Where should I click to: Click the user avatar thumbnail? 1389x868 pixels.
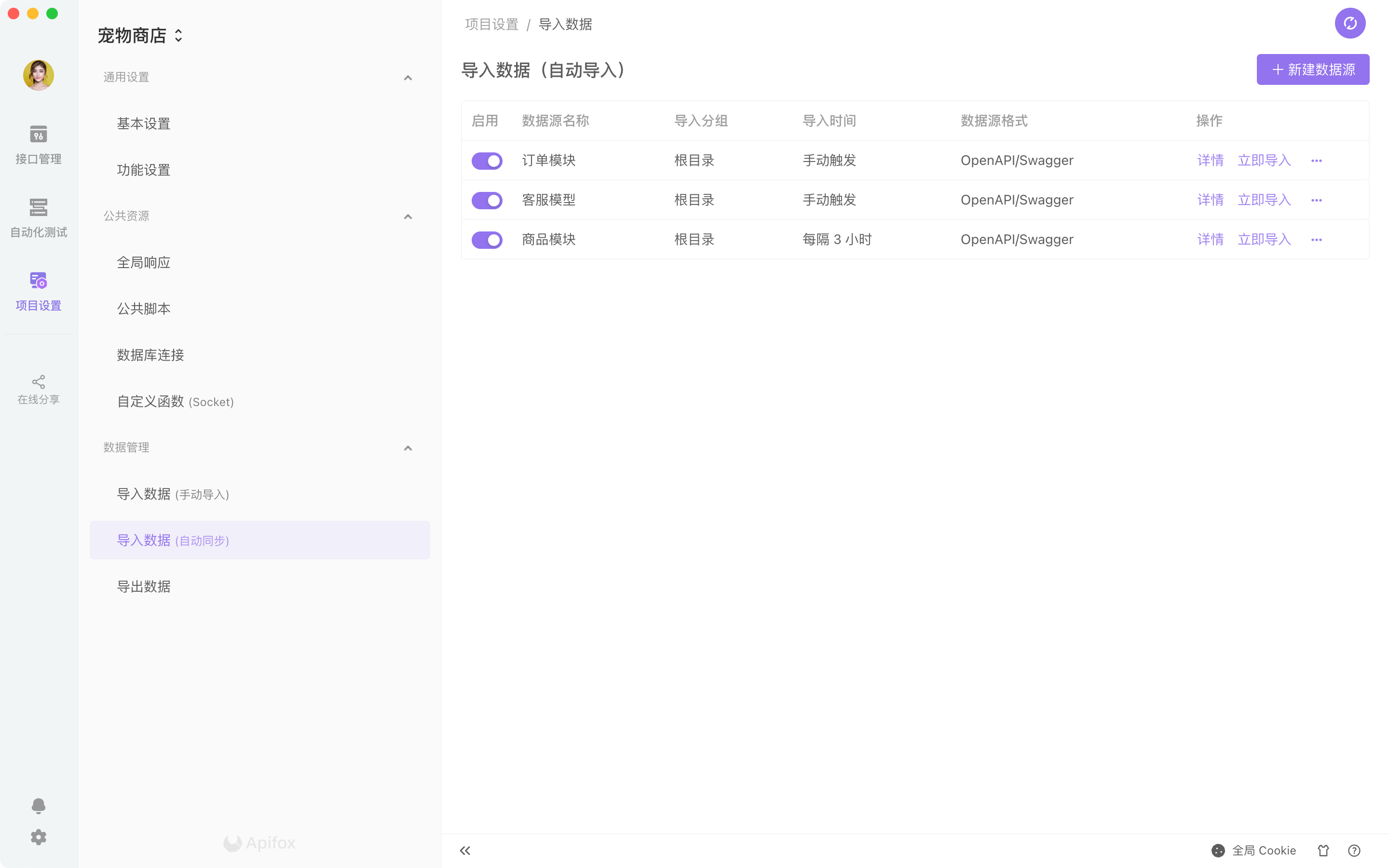[39, 75]
